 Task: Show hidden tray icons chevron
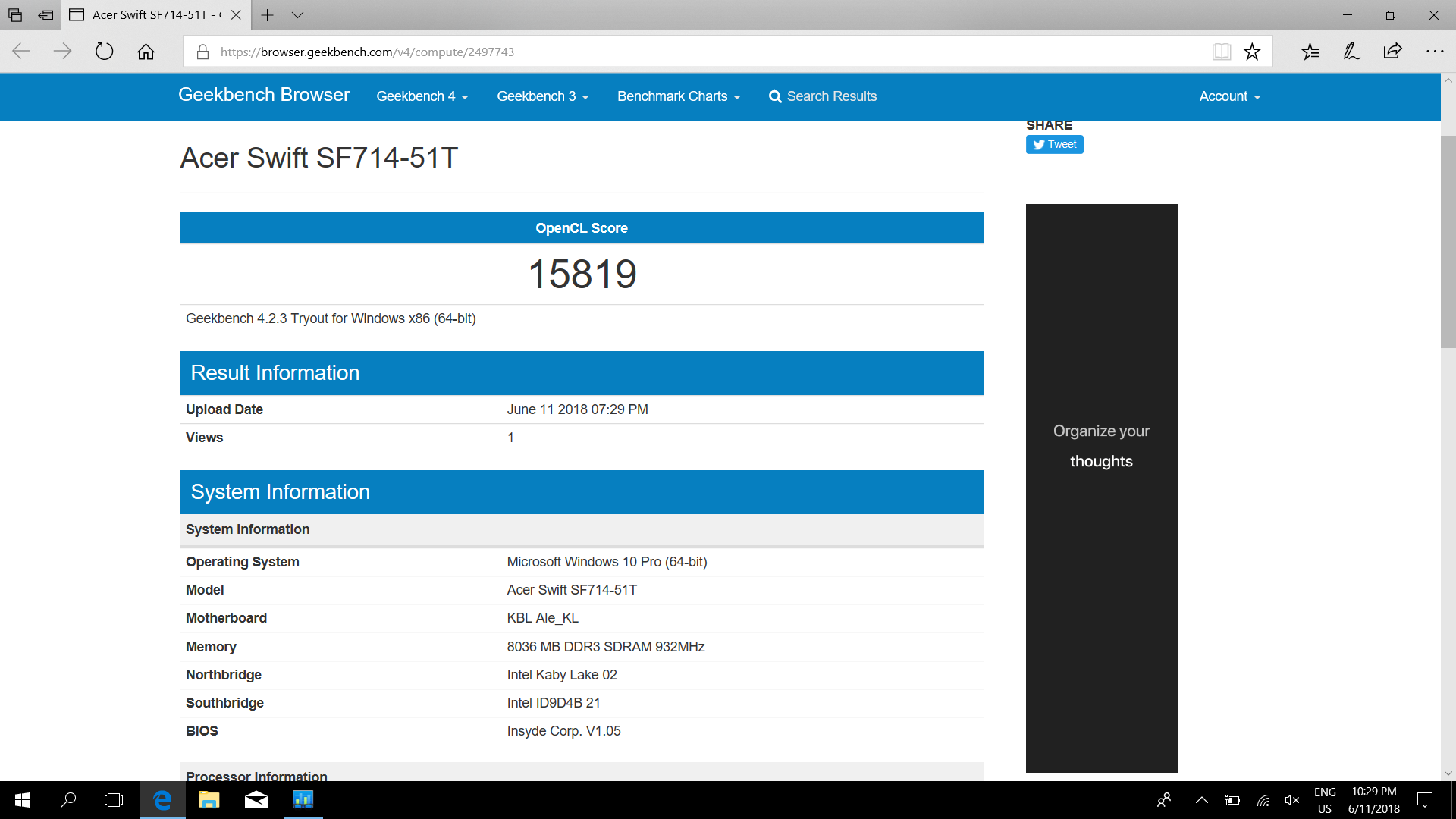coord(1202,800)
